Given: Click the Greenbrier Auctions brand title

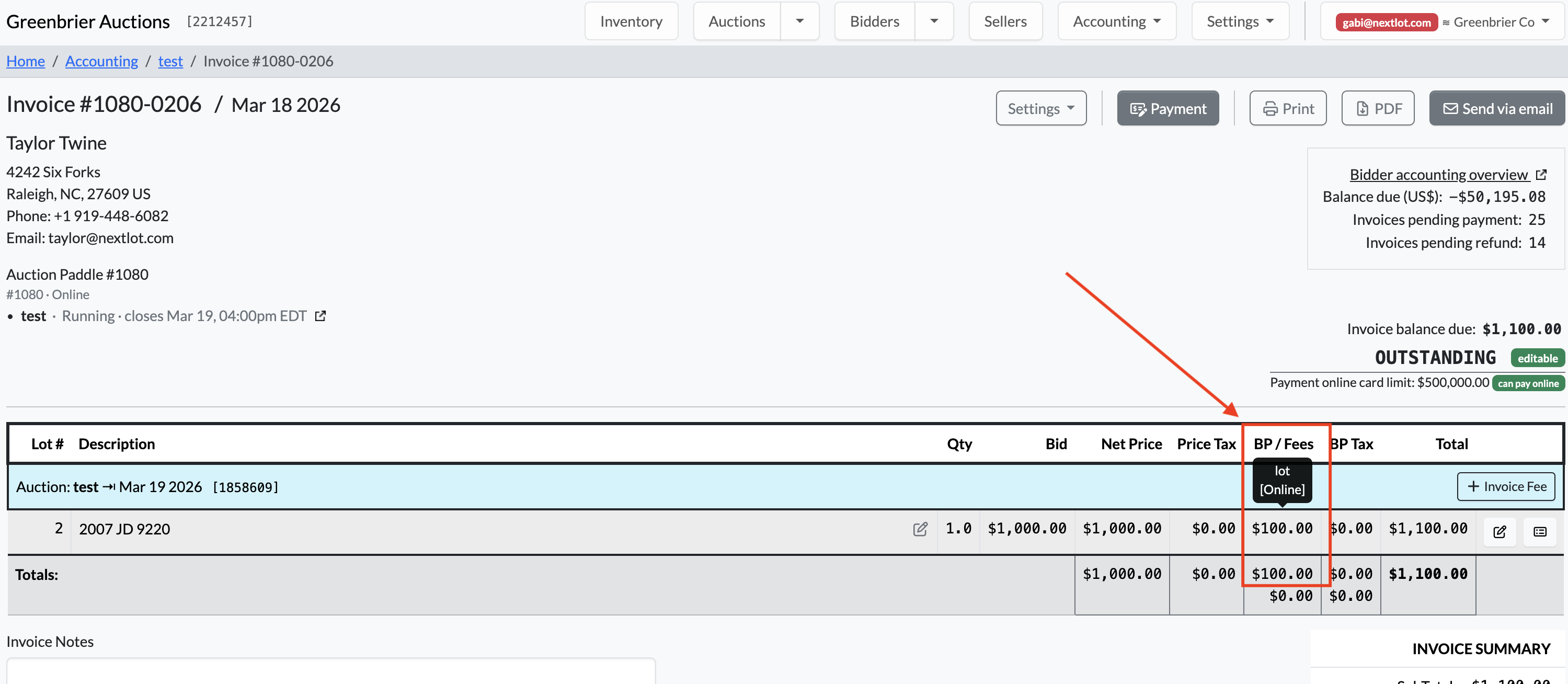Looking at the screenshot, I should coord(88,21).
